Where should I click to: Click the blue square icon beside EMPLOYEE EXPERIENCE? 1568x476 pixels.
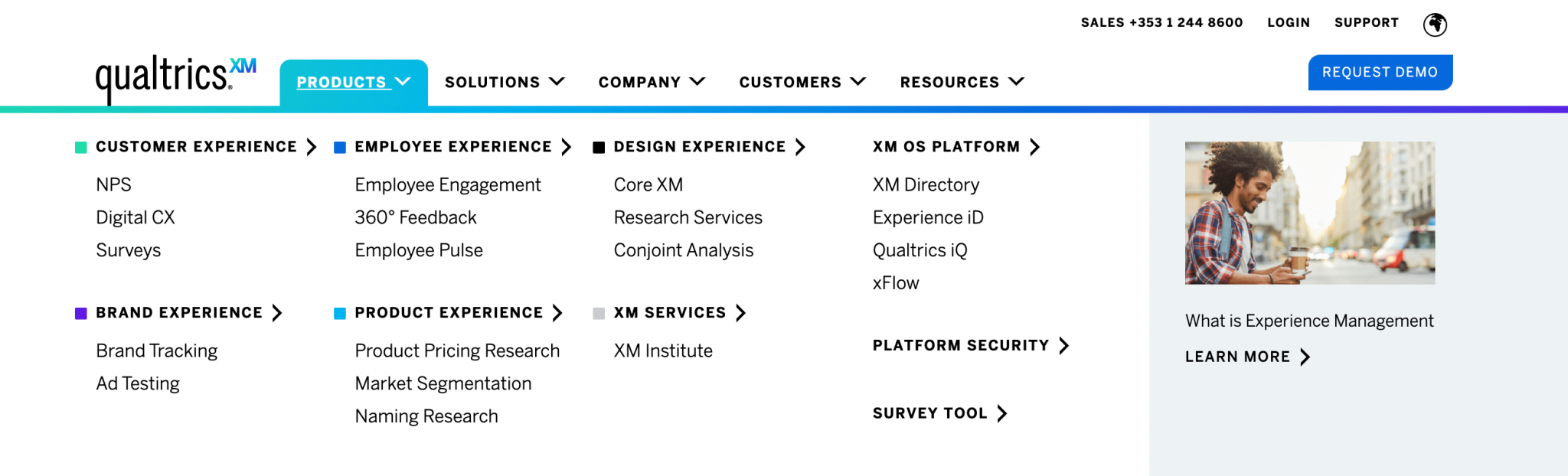click(x=339, y=145)
